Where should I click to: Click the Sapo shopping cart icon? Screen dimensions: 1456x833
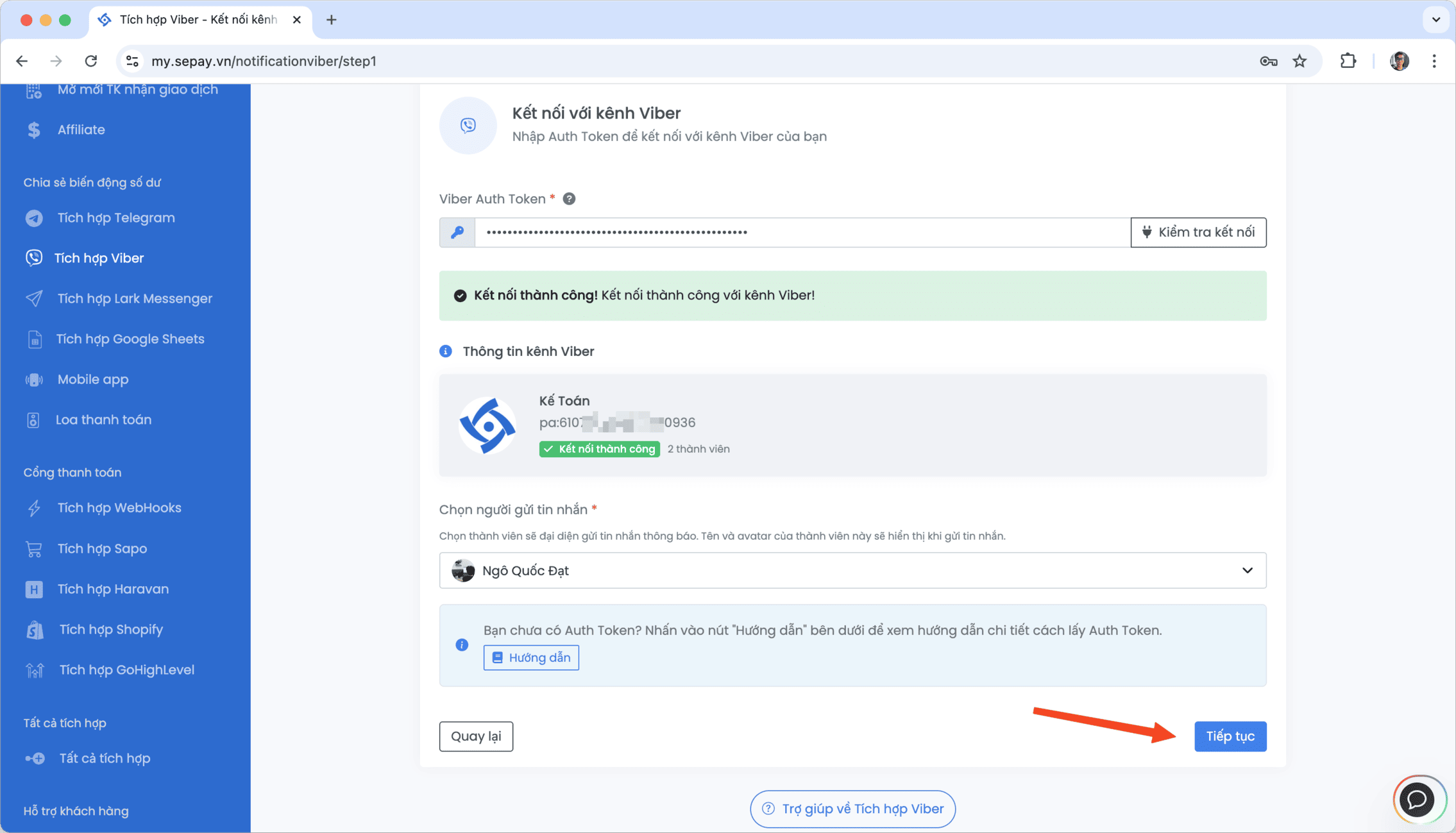click(x=34, y=549)
